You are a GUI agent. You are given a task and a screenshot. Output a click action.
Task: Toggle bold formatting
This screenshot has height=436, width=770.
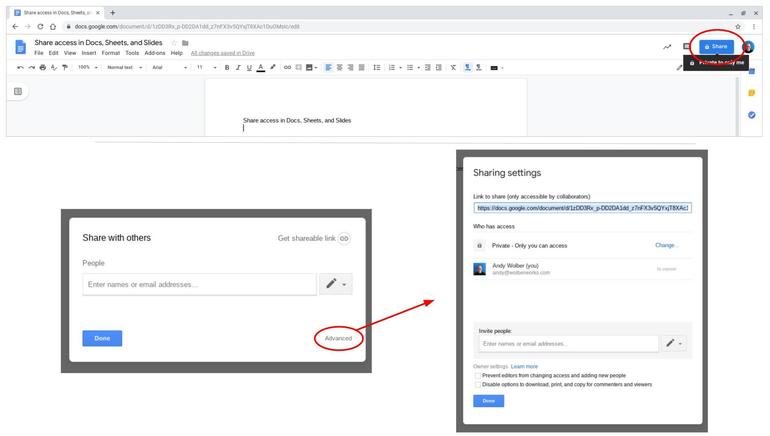pos(226,67)
